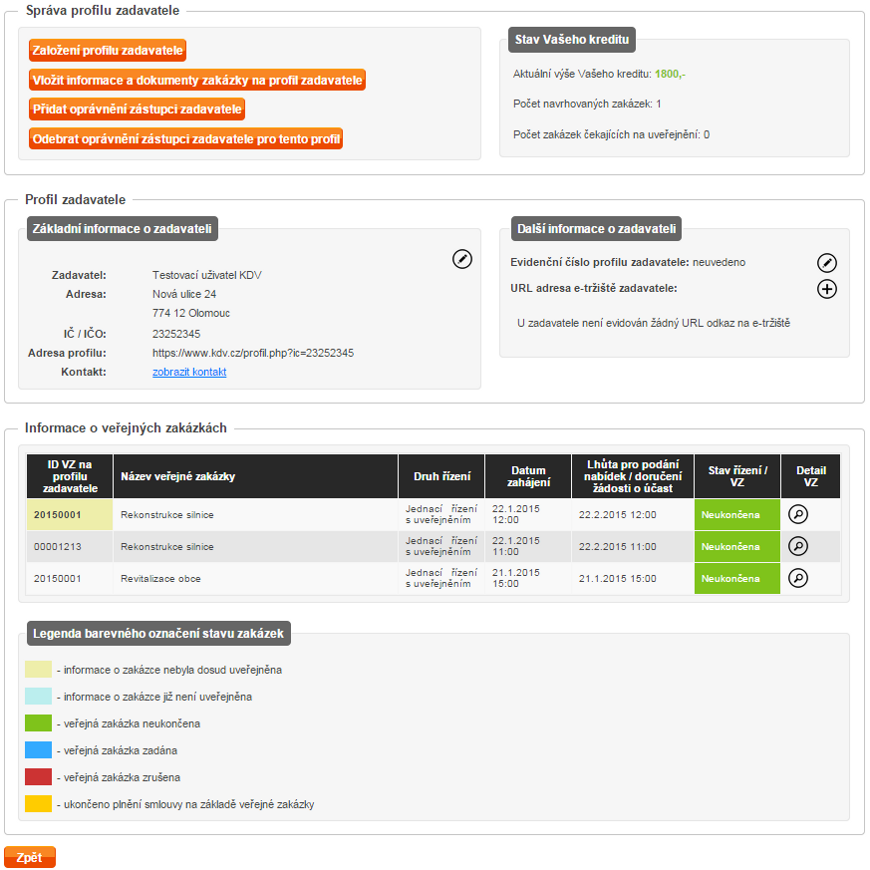
Task: Click Testovací uživatel KDV name
Action: [207, 275]
